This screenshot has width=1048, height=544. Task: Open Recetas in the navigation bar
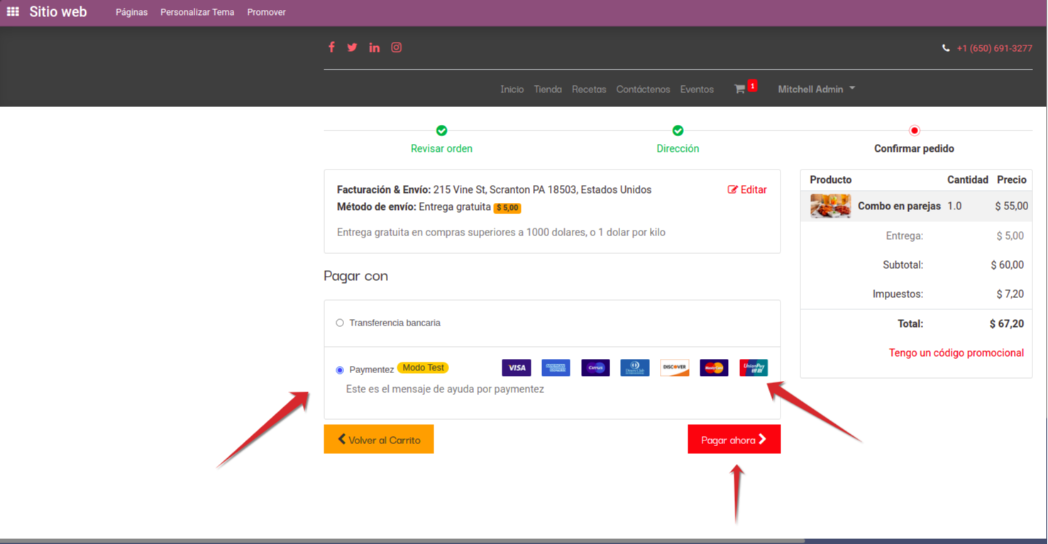pyautogui.click(x=589, y=89)
